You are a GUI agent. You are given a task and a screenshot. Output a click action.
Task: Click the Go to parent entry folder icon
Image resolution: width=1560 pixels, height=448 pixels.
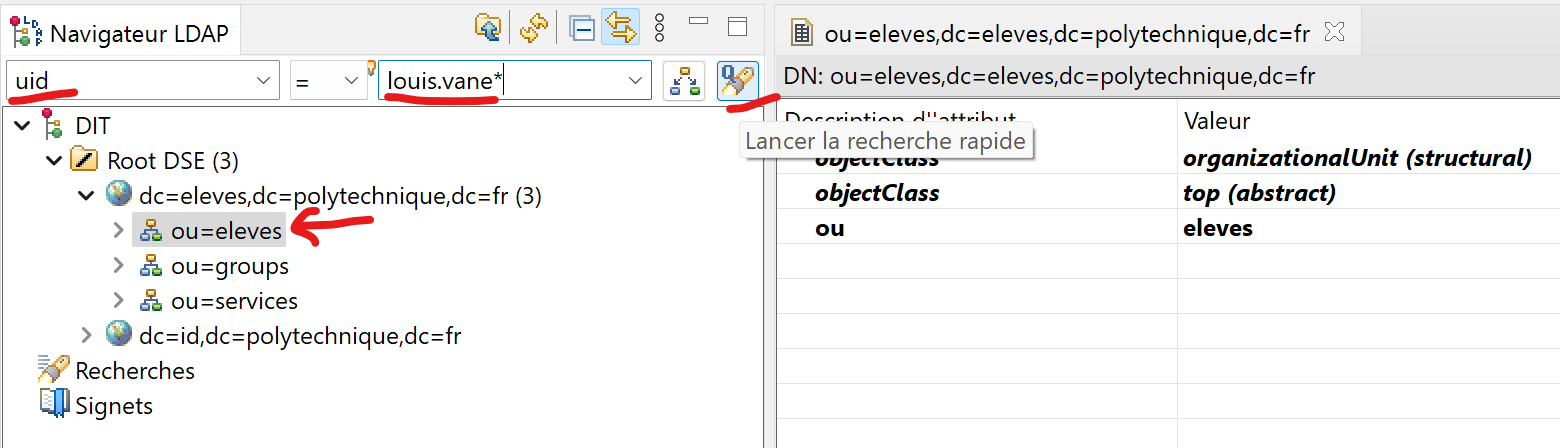coord(488,28)
